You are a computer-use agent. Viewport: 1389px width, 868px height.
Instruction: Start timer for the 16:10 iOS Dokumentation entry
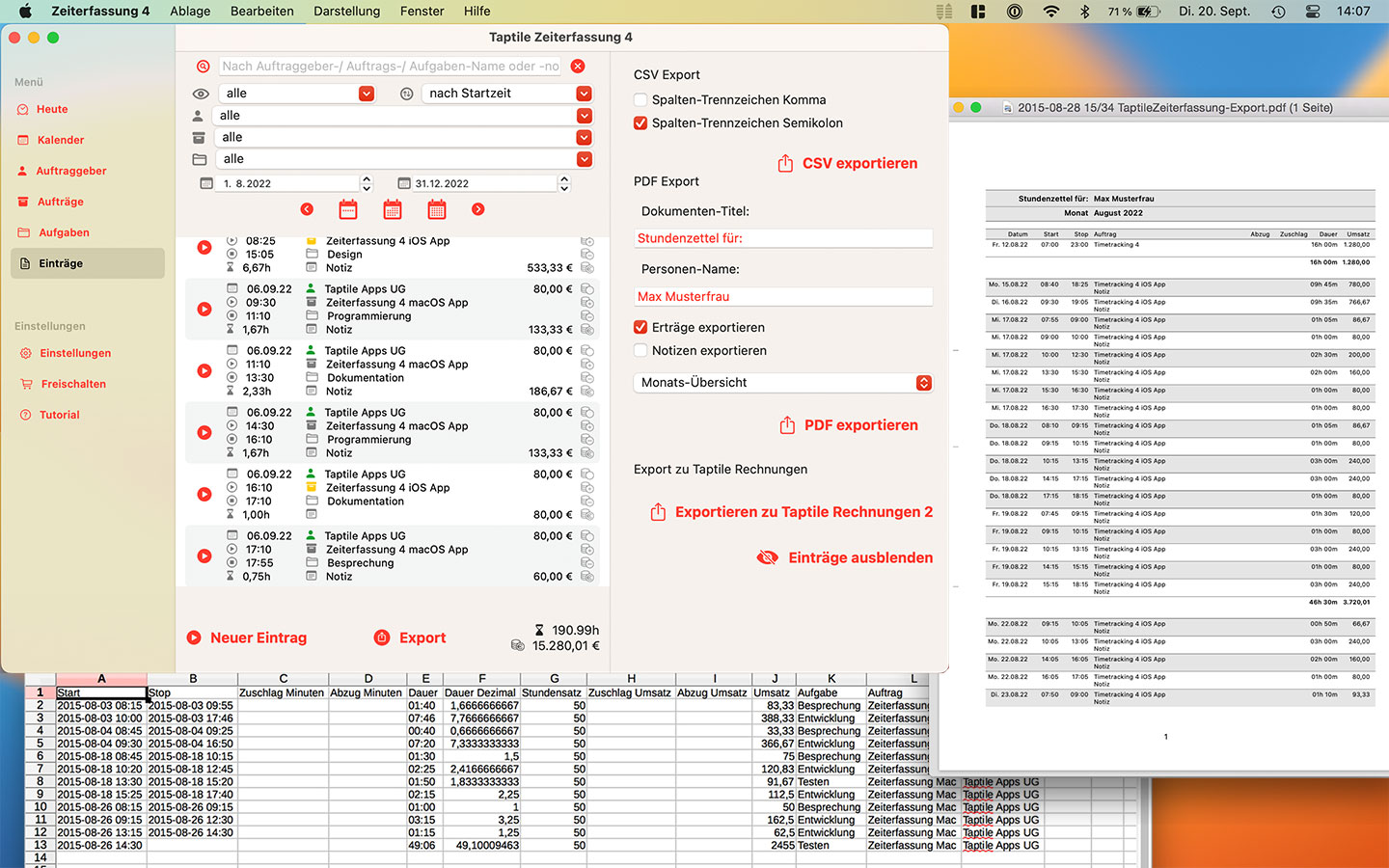pos(204,495)
